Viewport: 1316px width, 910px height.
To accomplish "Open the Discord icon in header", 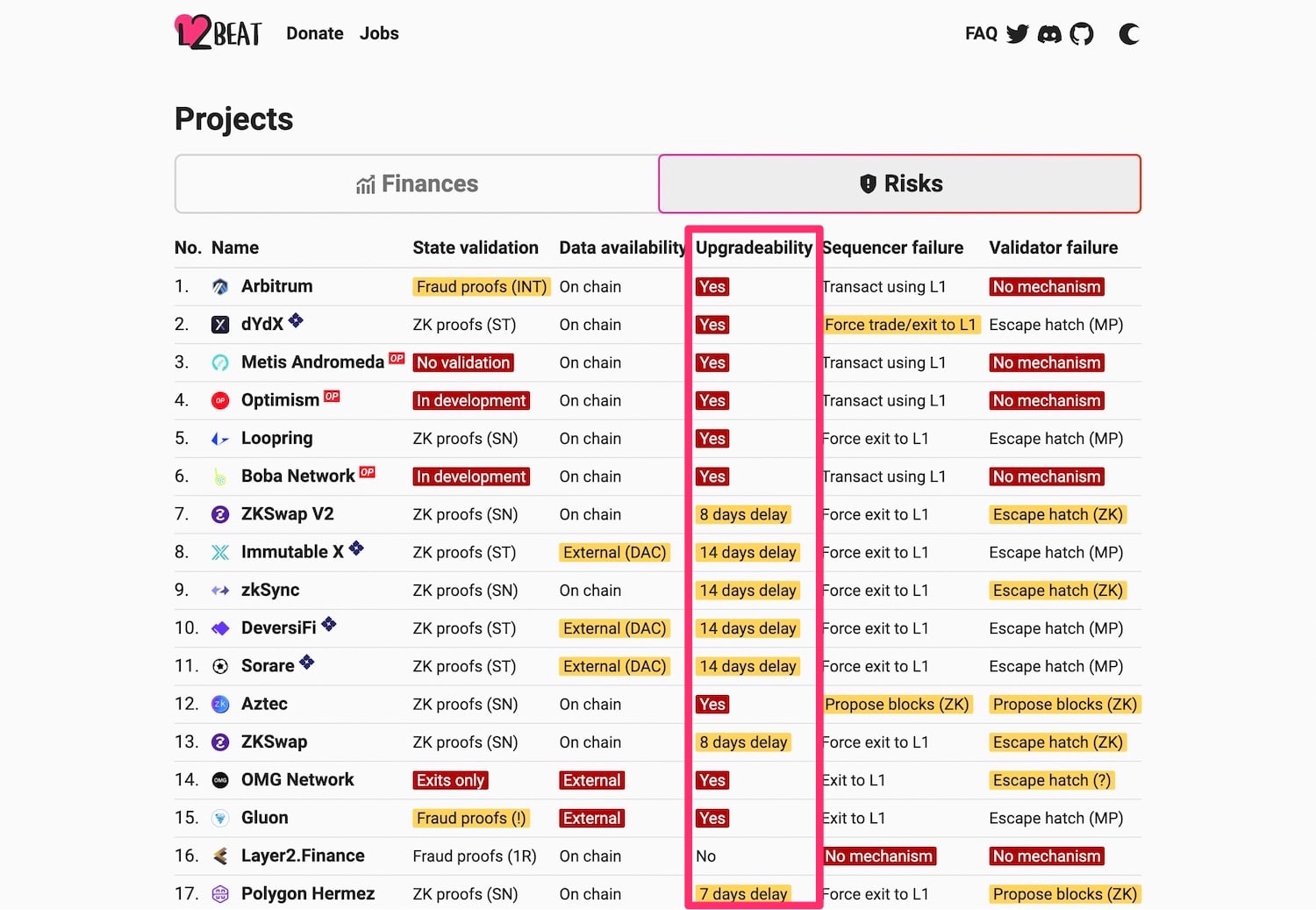I will tap(1049, 34).
